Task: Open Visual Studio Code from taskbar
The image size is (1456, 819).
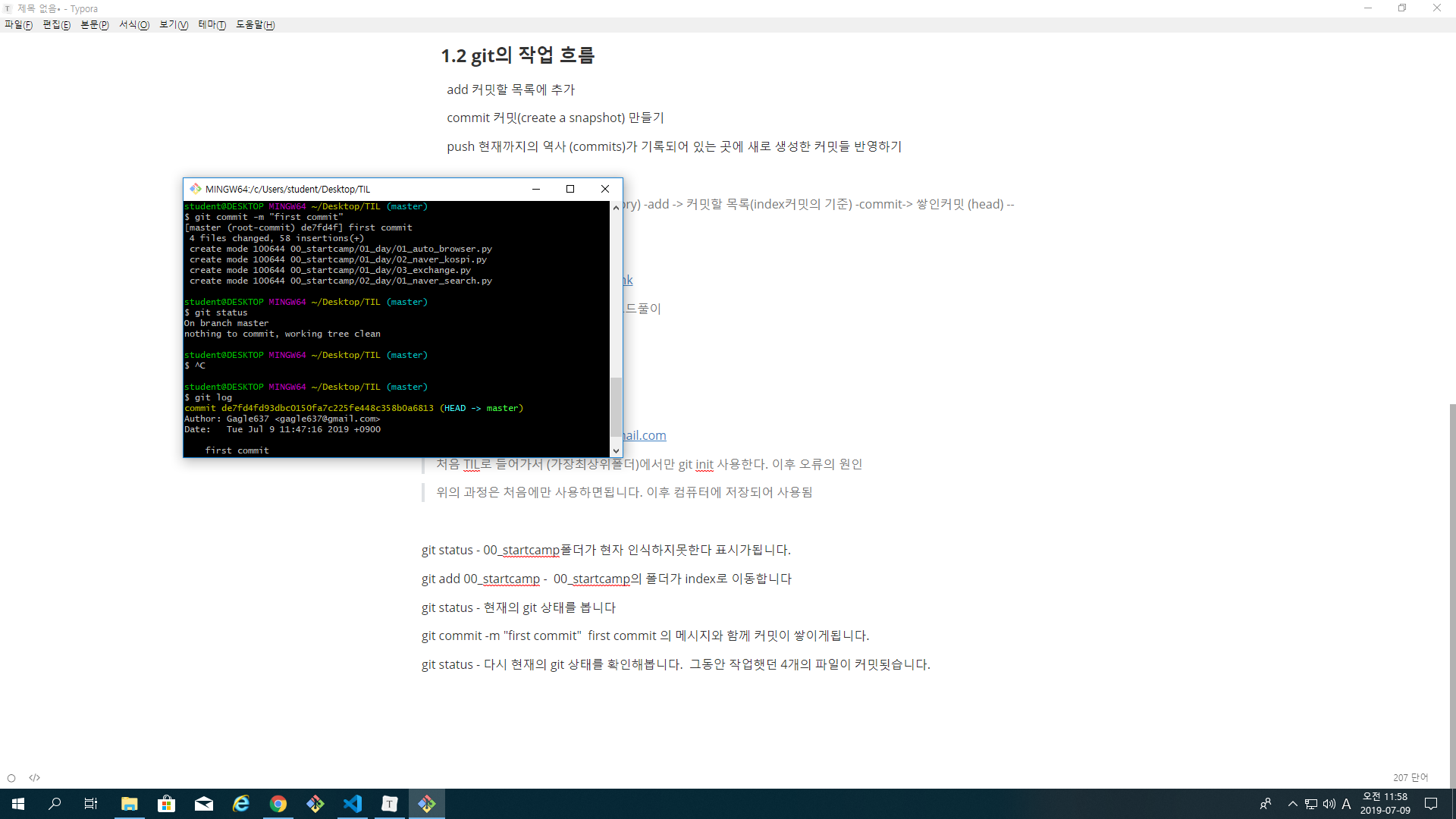Action: 353,804
